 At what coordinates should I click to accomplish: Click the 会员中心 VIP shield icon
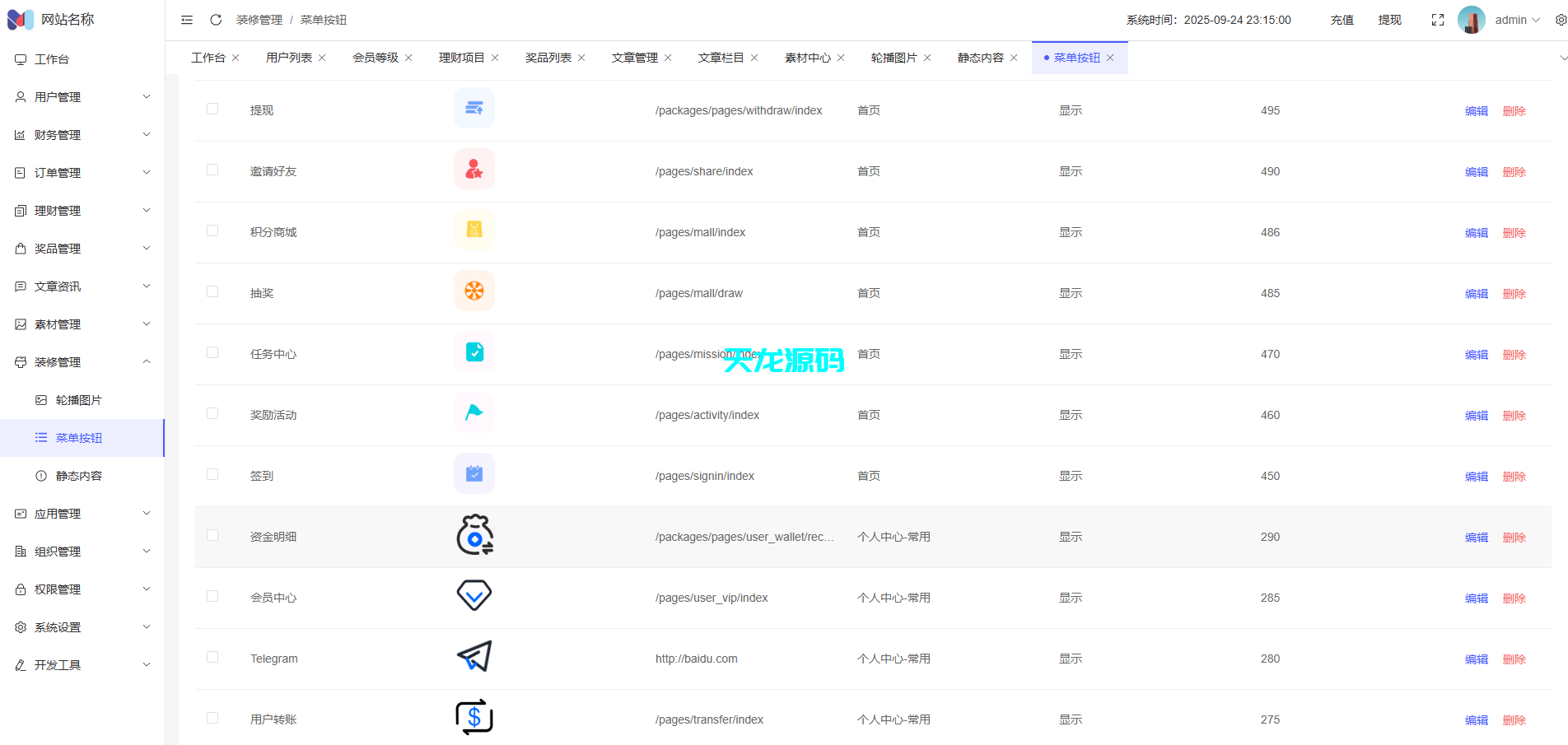[x=474, y=595]
